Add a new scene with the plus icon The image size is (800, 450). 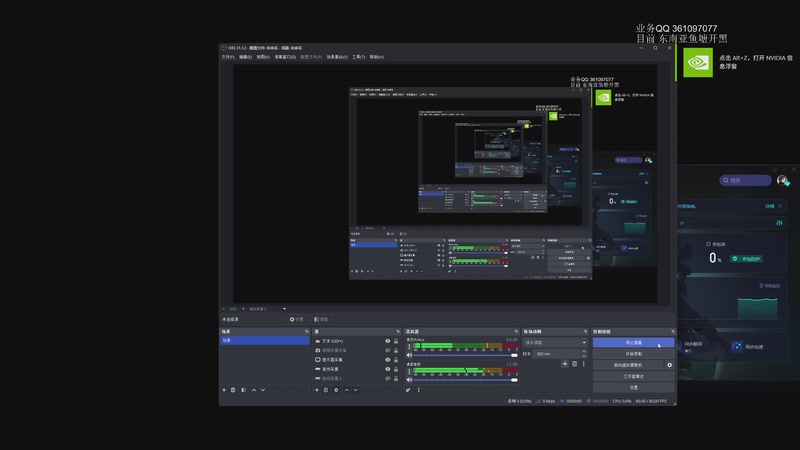click(224, 390)
